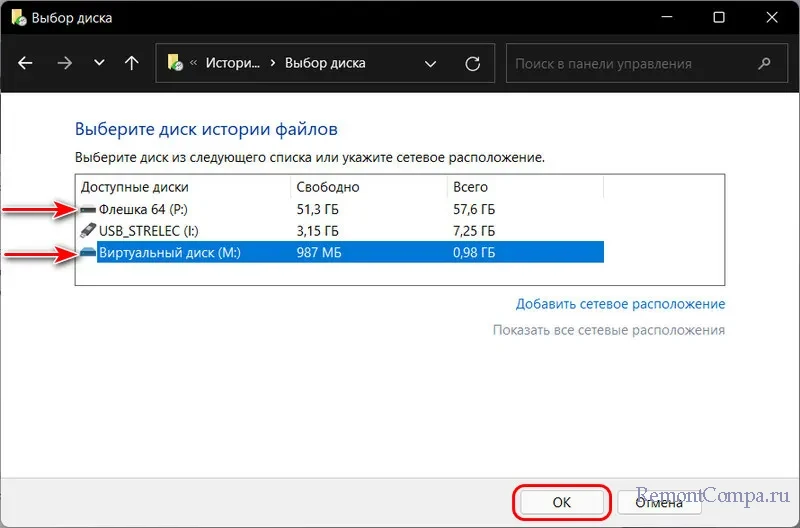The width and height of the screenshot is (800, 528).
Task: Open the Добавить сетевое расположение link
Action: 620,304
